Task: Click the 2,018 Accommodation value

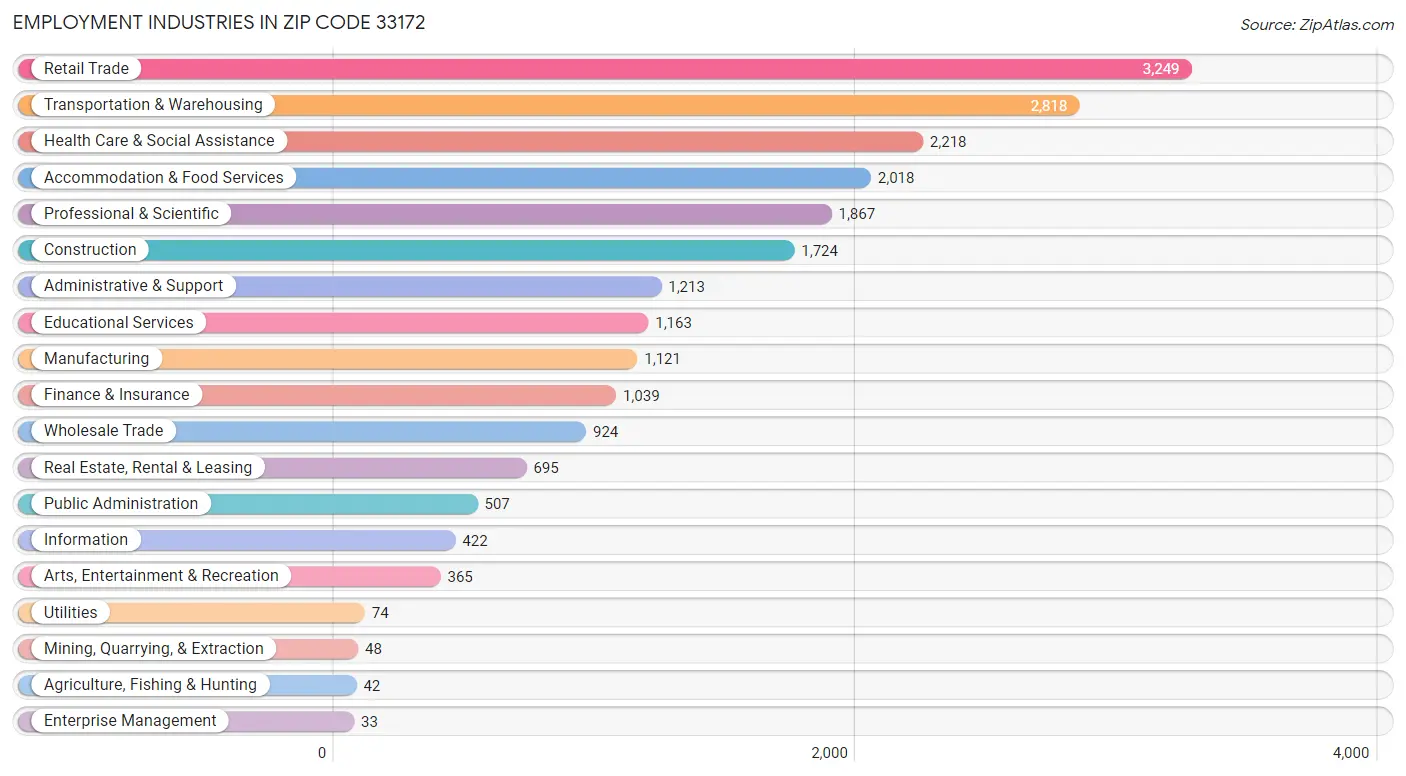Action: coord(896,178)
